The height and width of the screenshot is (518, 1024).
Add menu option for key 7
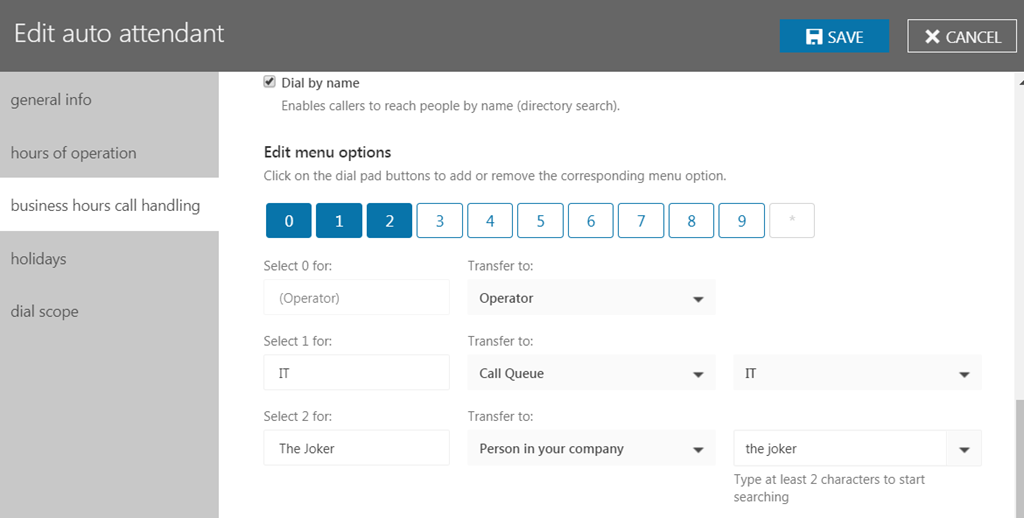coord(641,221)
